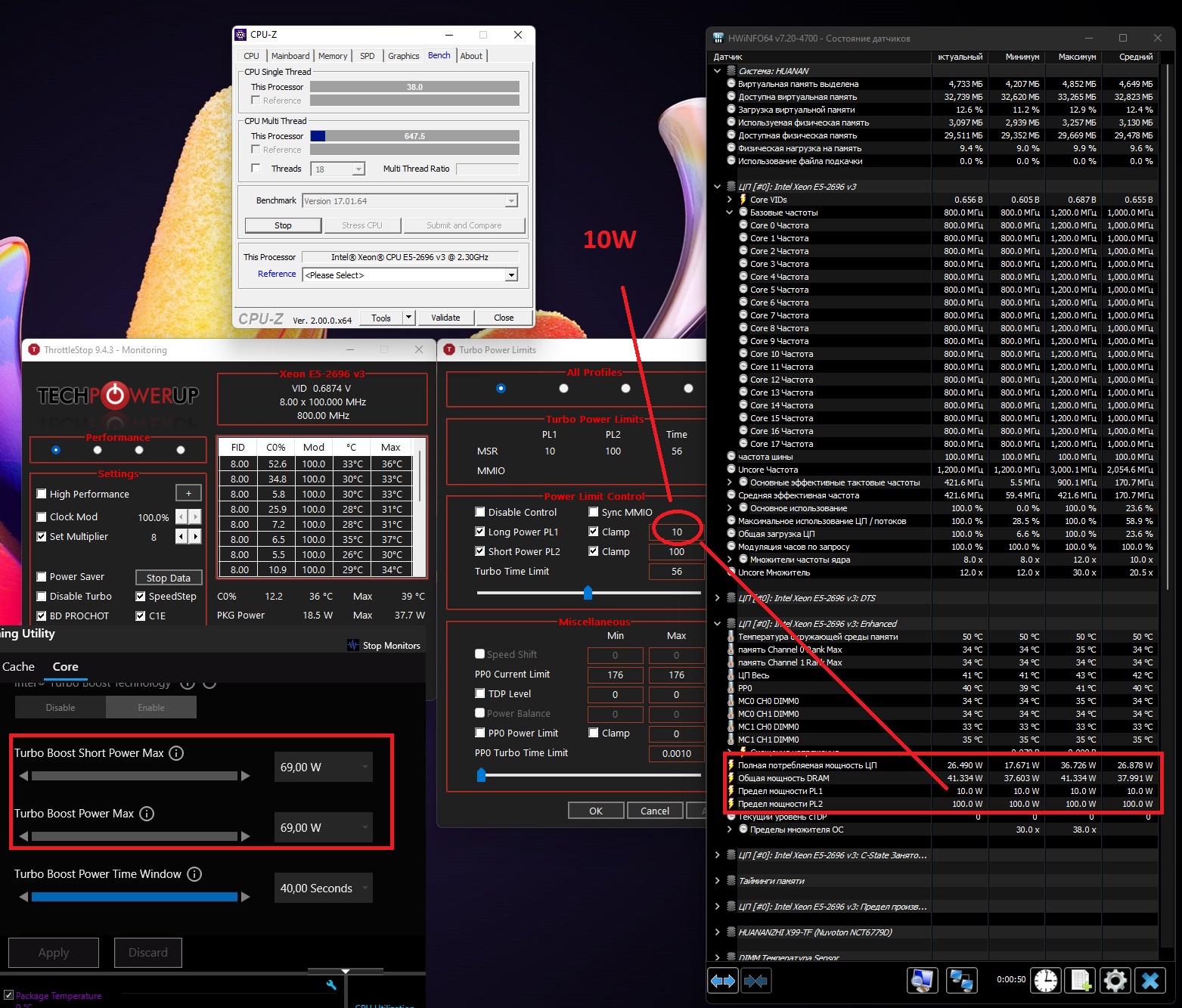Switch to the Memory tab in CPU-Z
Viewport: 1182px width, 1008px height.
(333, 56)
